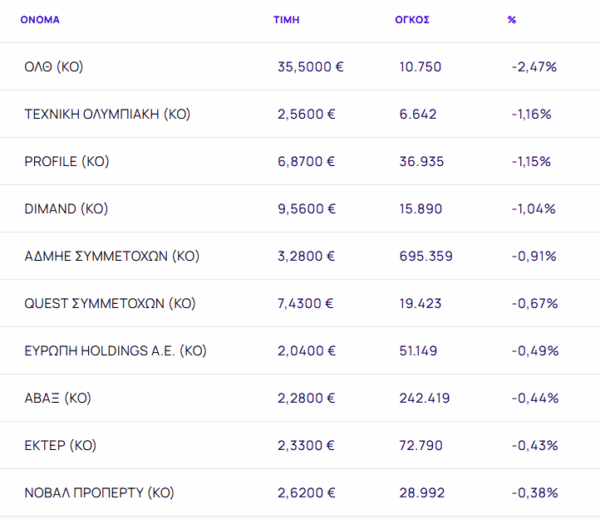600x519 pixels.
Task: Click the volume value 10.750
Action: [x=420, y=67]
